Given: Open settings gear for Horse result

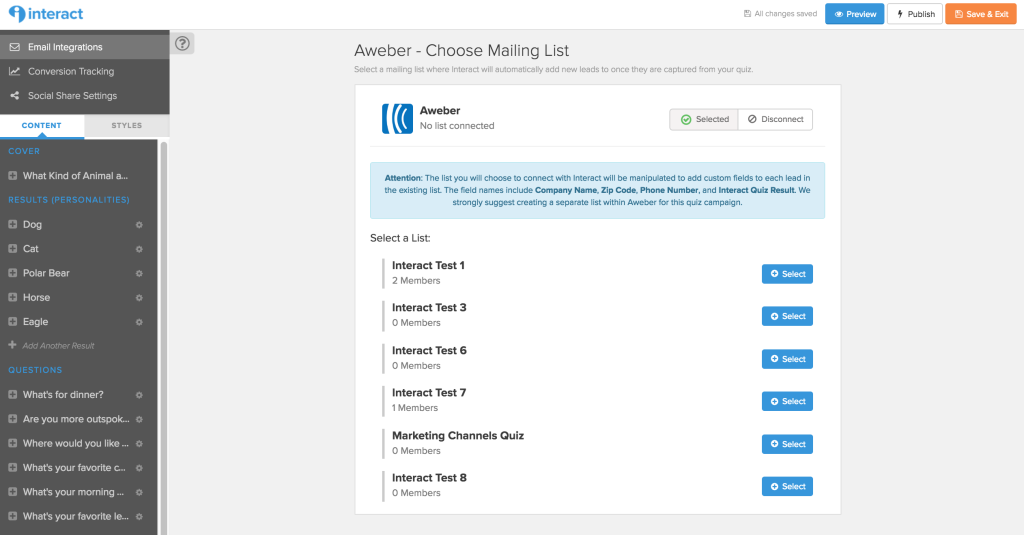Looking at the screenshot, I should pos(139,297).
